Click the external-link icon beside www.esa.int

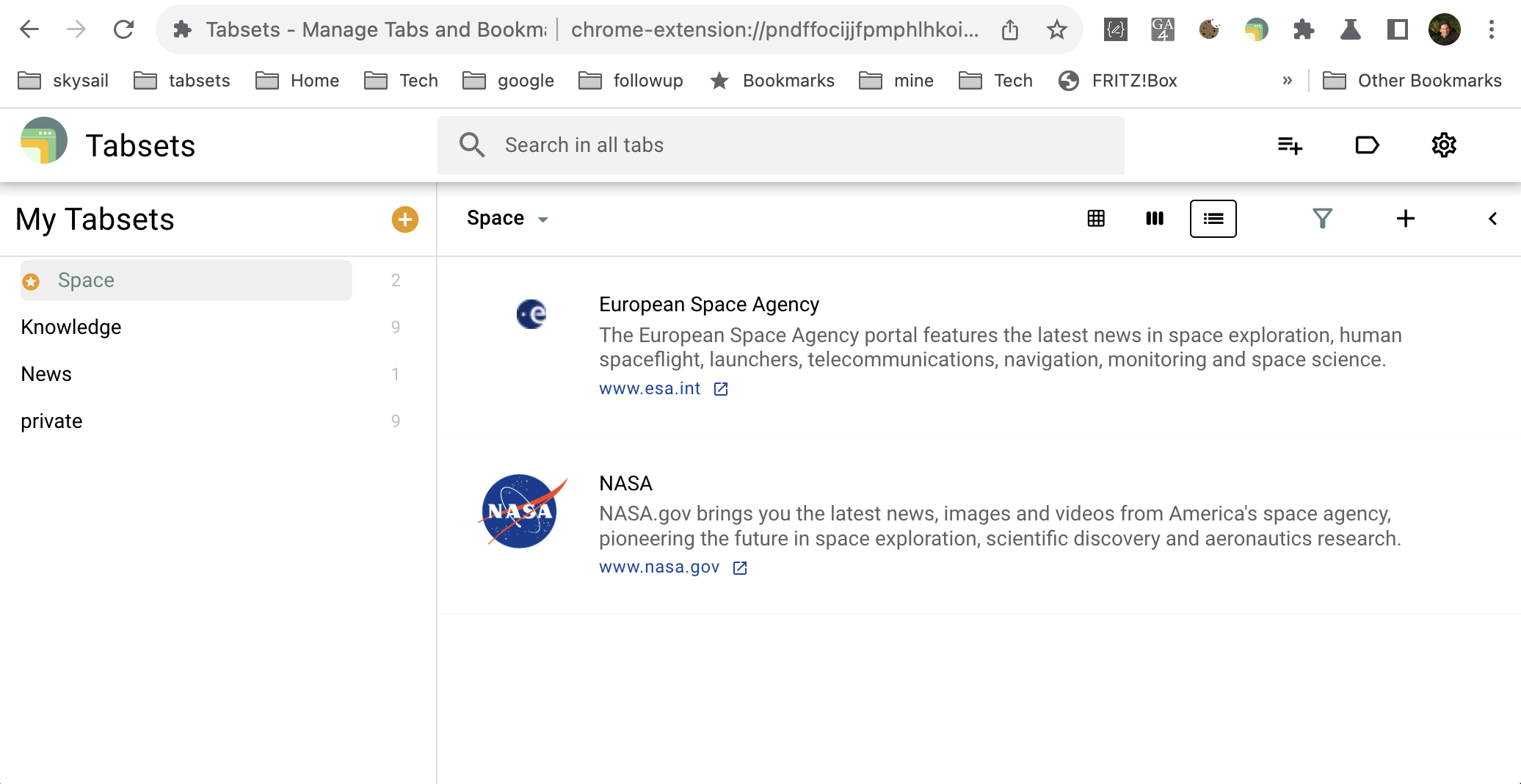(721, 389)
